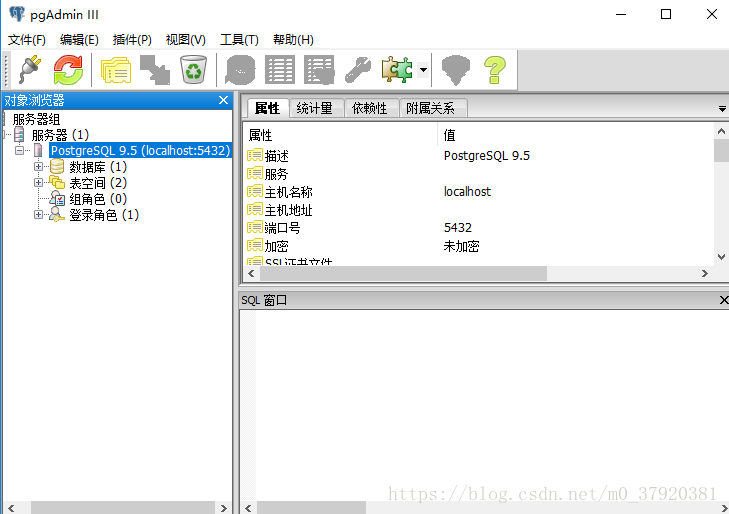Open the SQL query tool icon
Screen dimensions: 729x514
[240, 70]
